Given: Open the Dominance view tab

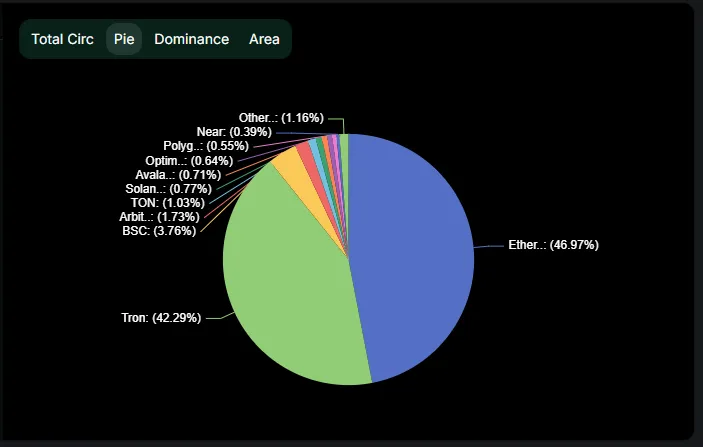Looking at the screenshot, I should (191, 39).
